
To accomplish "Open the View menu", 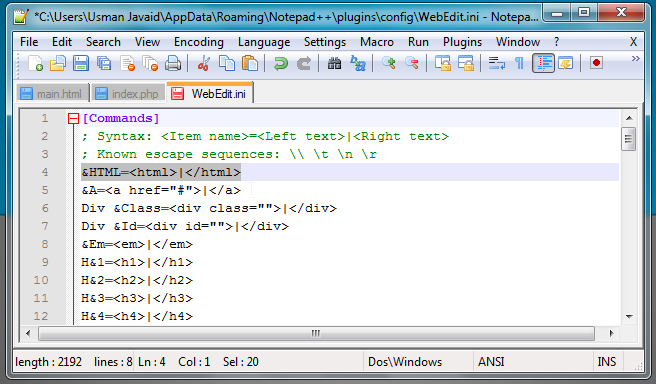I will pyautogui.click(x=147, y=42).
